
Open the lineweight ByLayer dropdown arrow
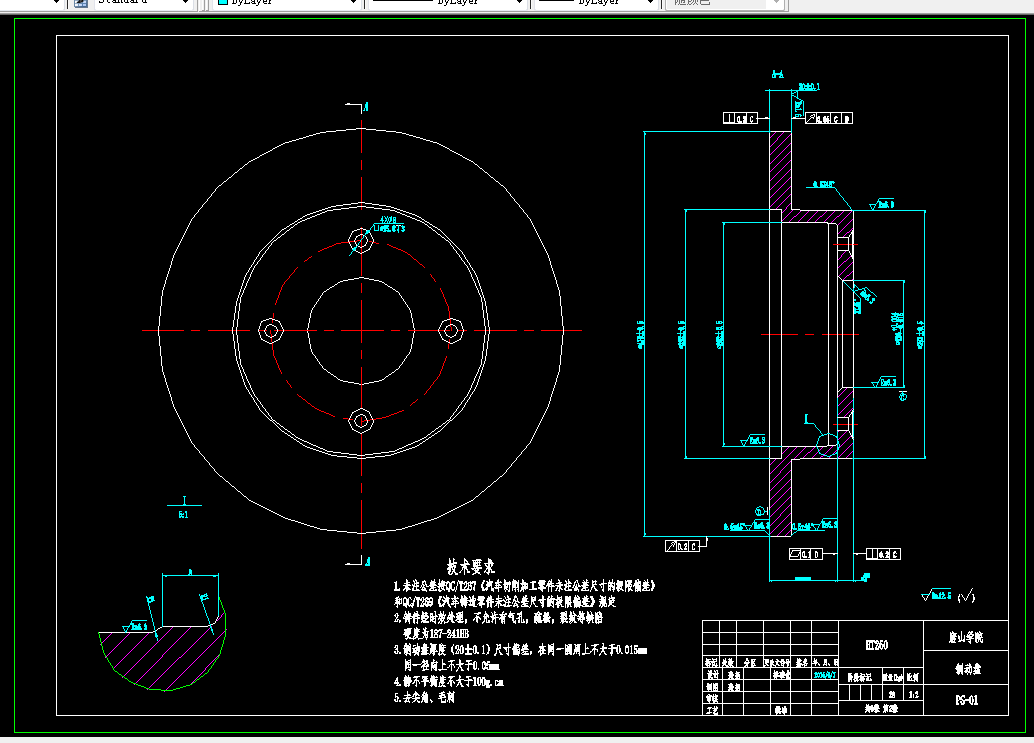point(650,3)
